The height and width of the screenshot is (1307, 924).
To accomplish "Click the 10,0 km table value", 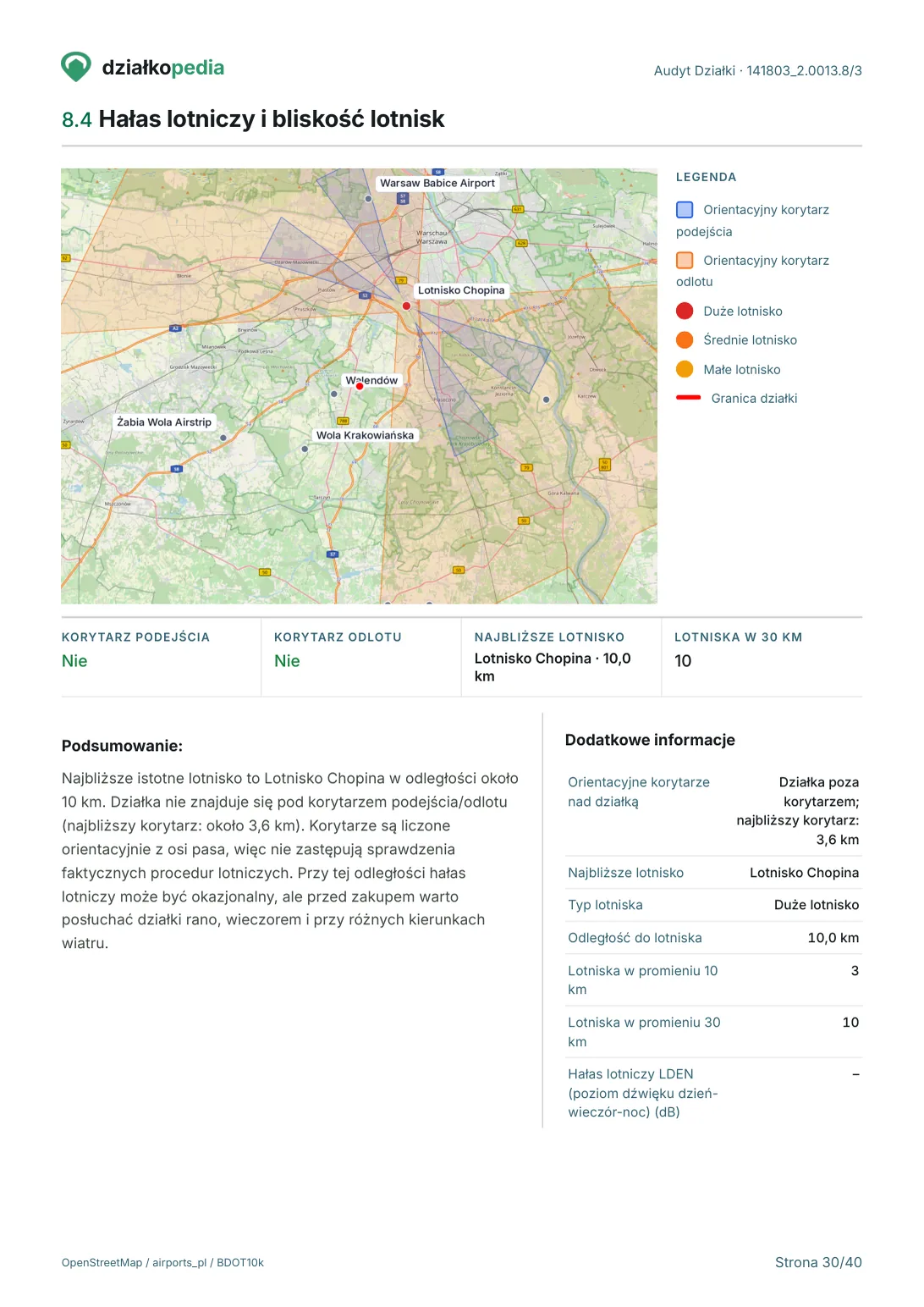I will click(833, 938).
